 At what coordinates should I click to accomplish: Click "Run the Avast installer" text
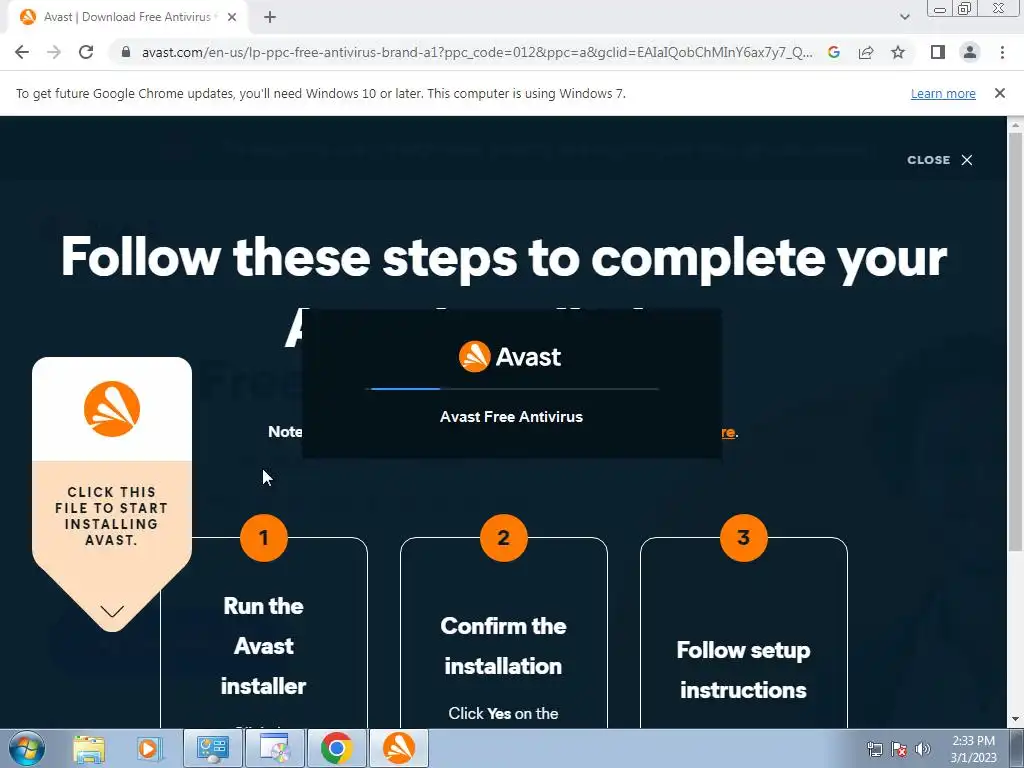(264, 646)
